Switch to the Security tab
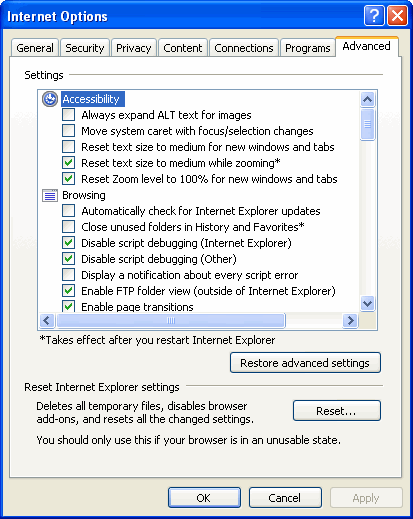The height and width of the screenshot is (519, 413). point(85,48)
